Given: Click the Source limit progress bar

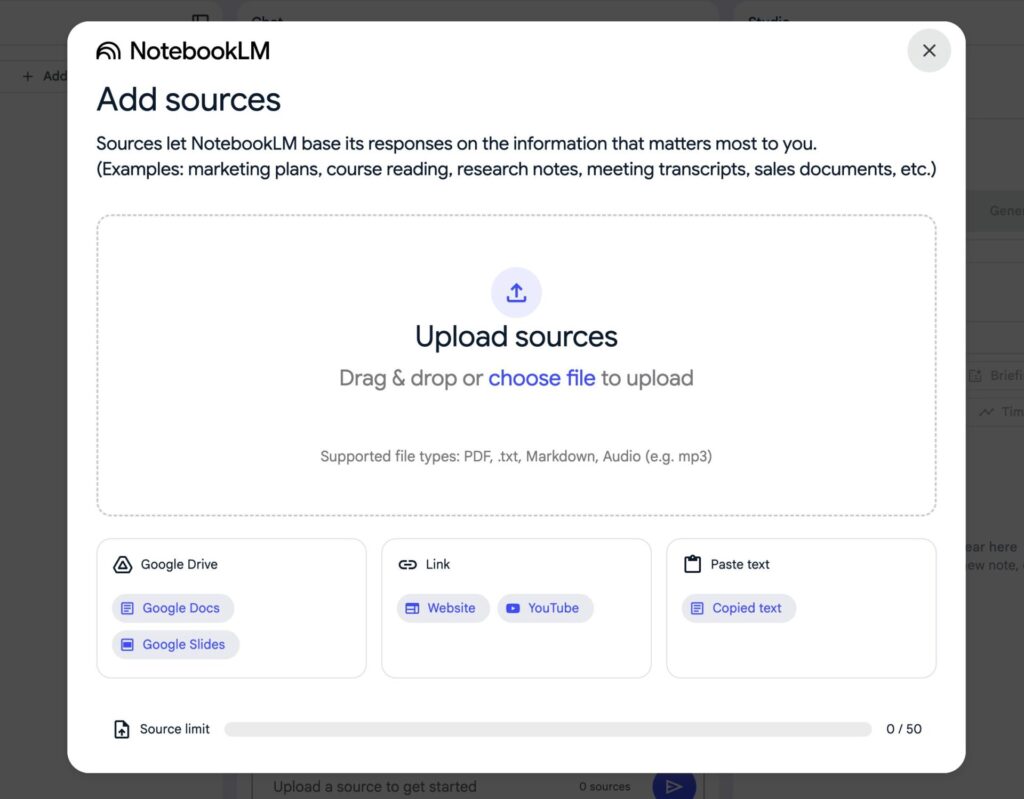Looking at the screenshot, I should (548, 729).
